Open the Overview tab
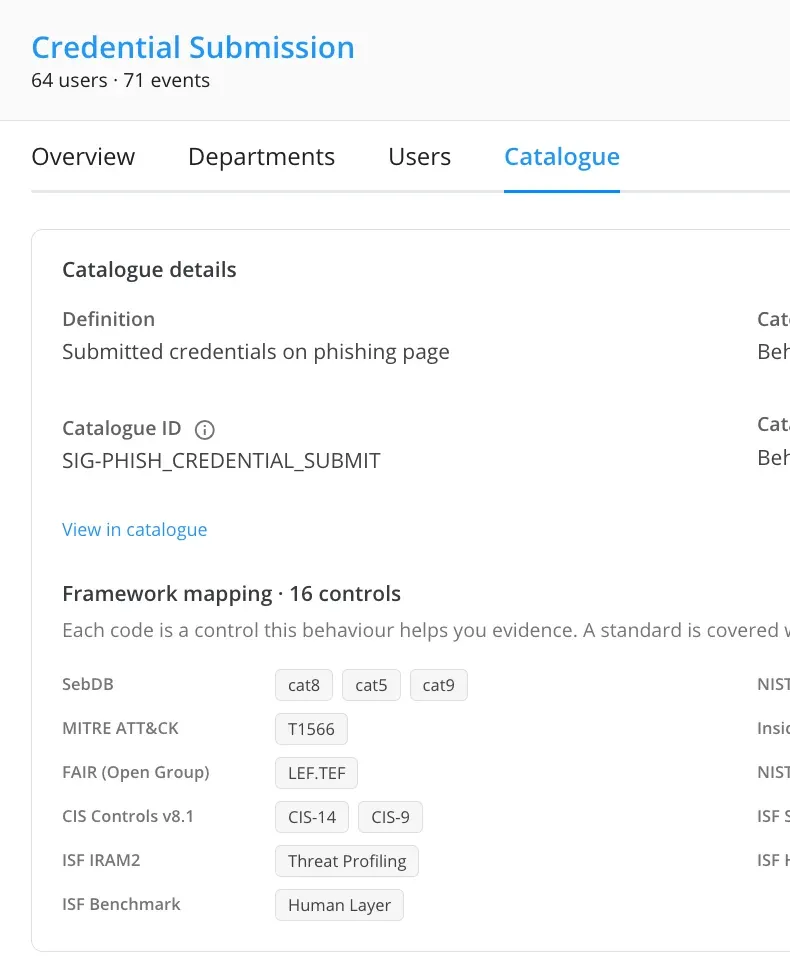Image resolution: width=790 pixels, height=958 pixels. point(83,157)
